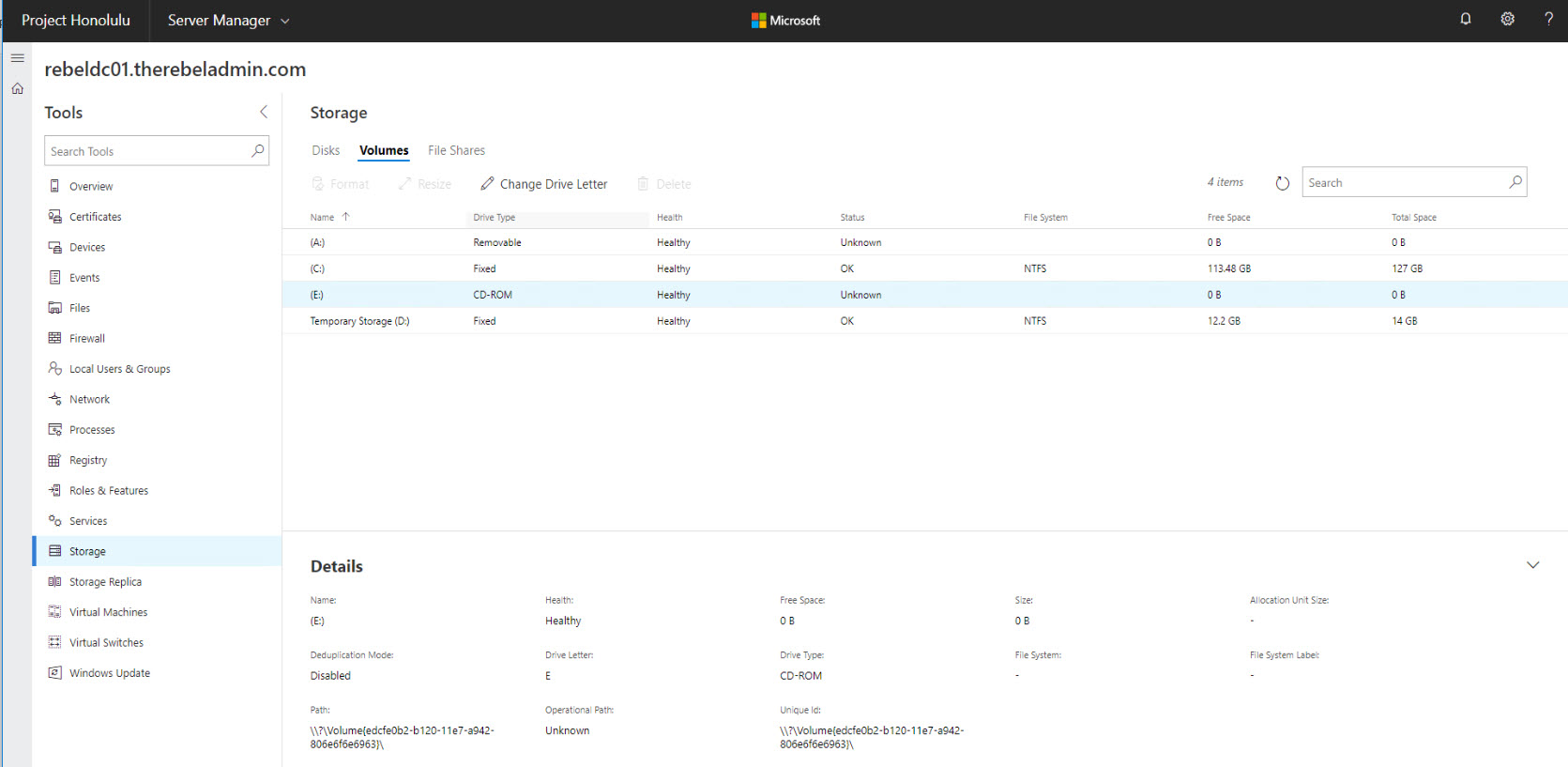This screenshot has width=1568, height=767.
Task: Open the Services tool icon
Action: pyautogui.click(x=54, y=520)
